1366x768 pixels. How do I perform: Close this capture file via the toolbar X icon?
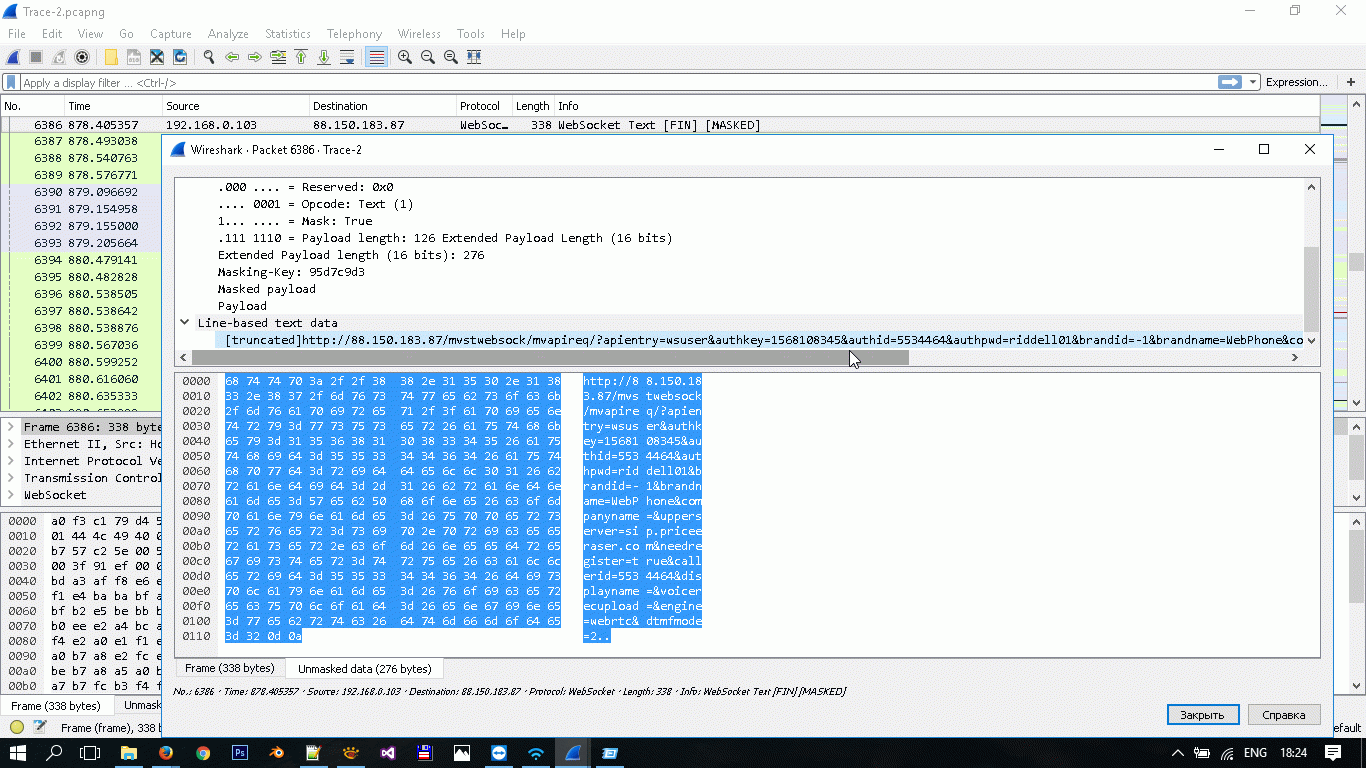(x=157, y=57)
